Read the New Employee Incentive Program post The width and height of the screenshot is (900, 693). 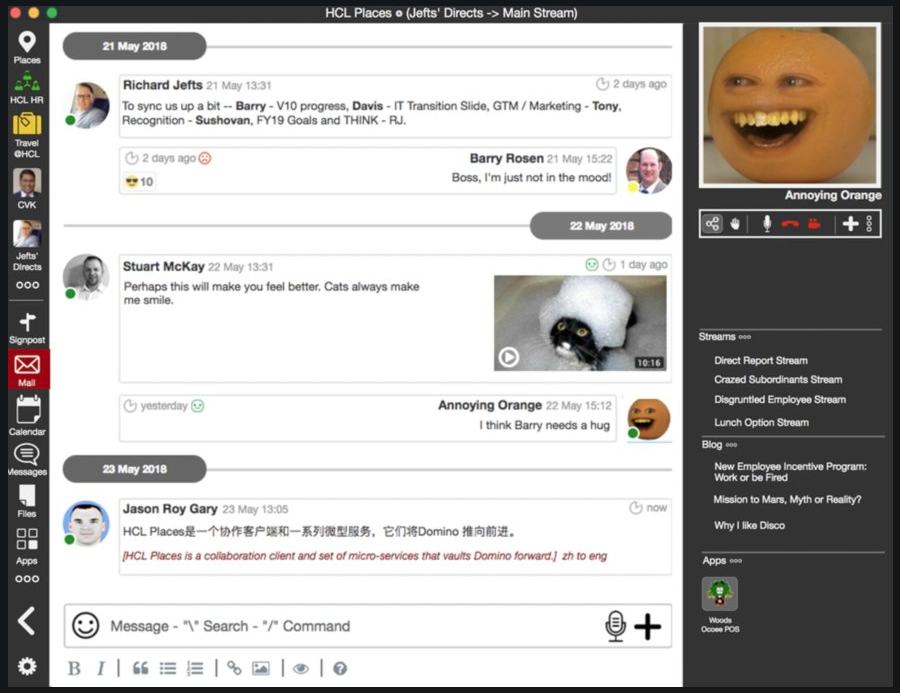[790, 472]
